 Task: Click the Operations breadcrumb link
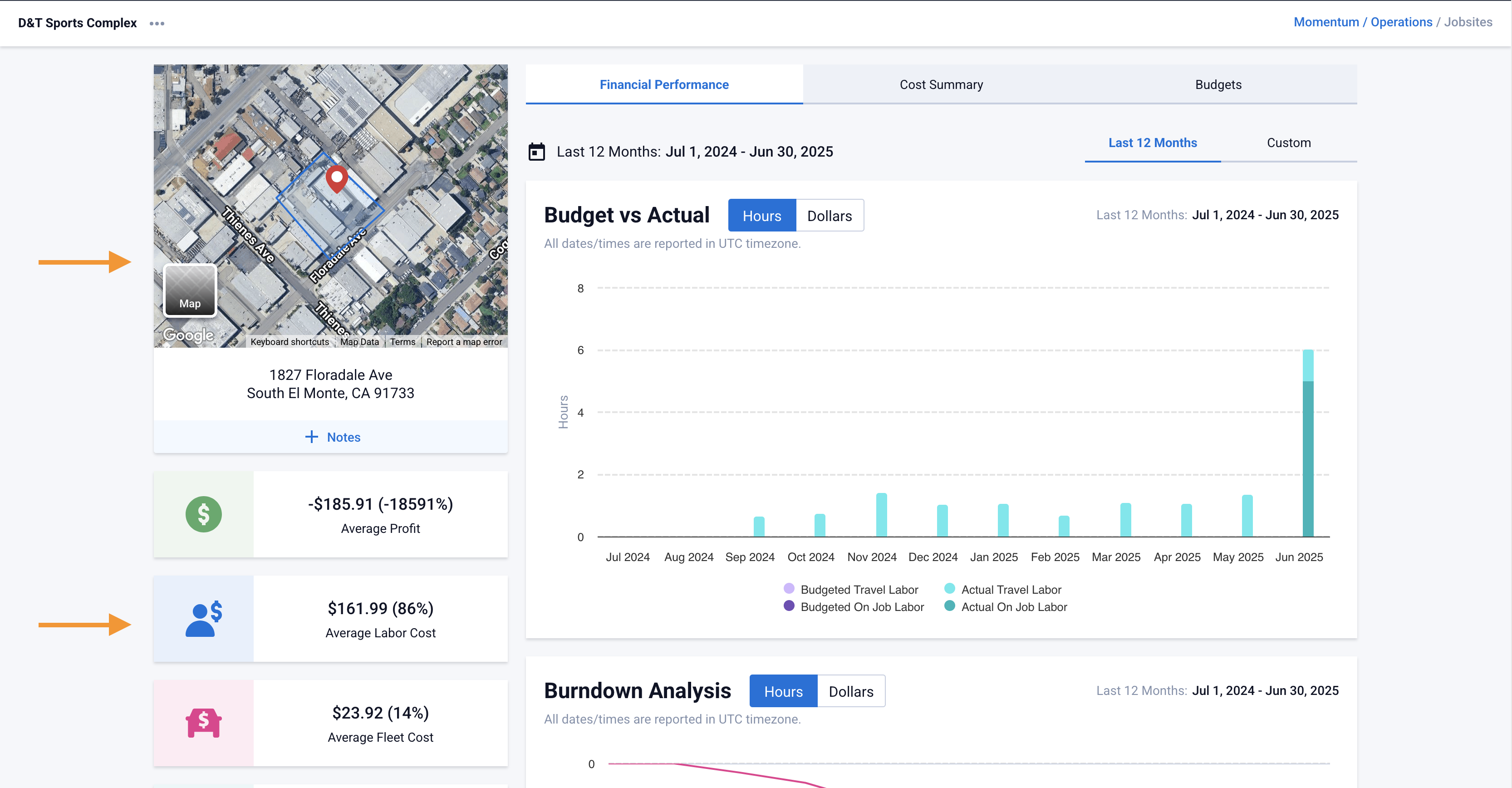point(1401,22)
